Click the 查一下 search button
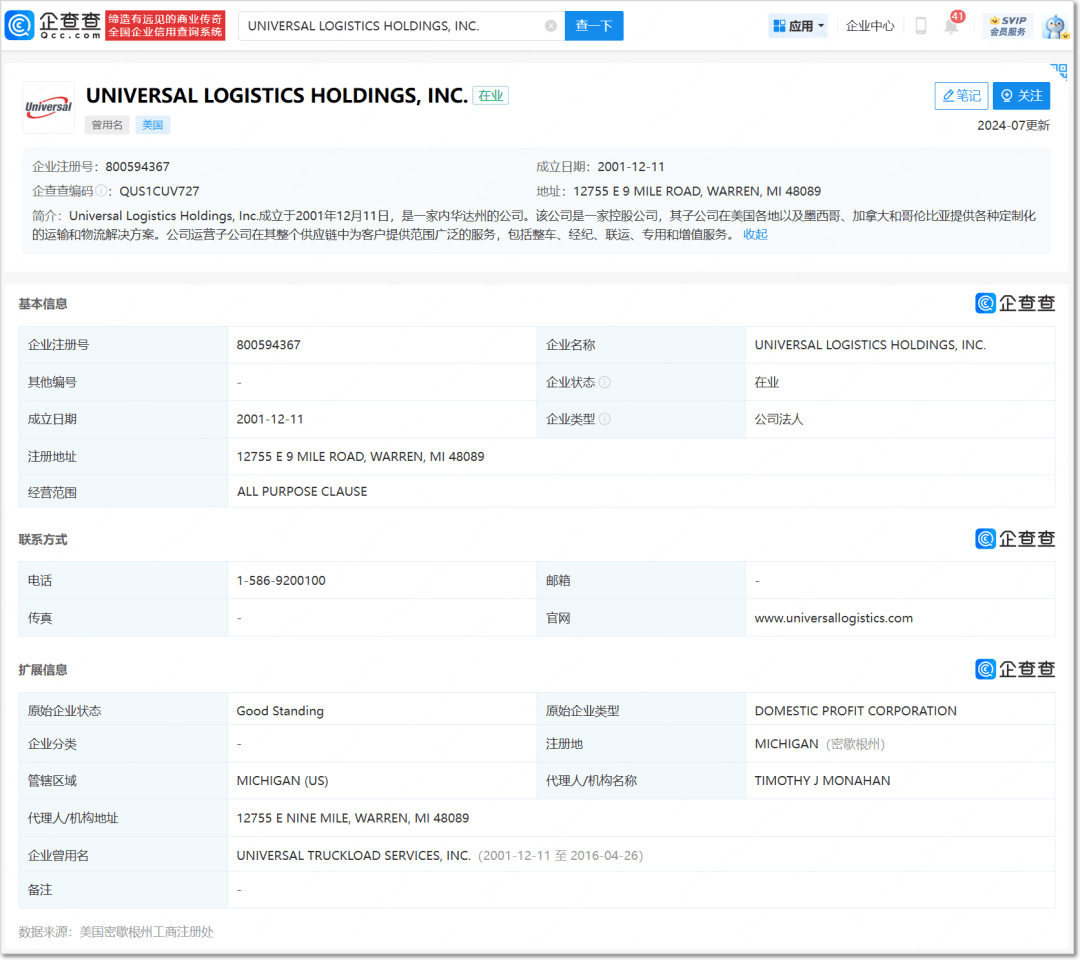This screenshot has width=1080, height=960. (594, 26)
